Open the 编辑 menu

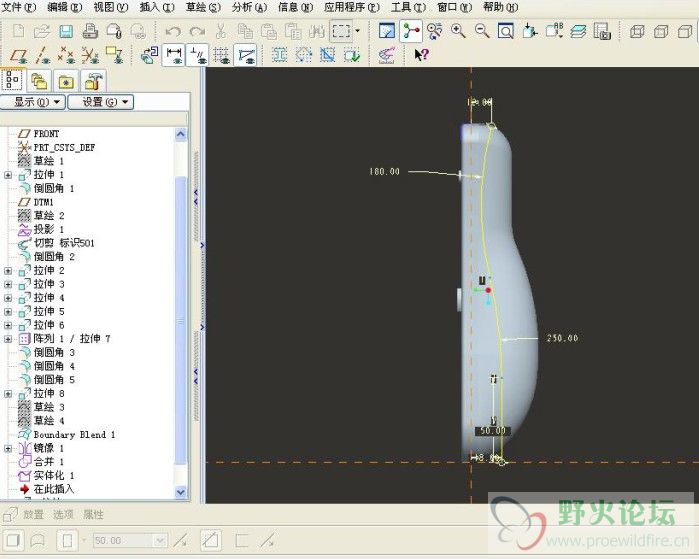pyautogui.click(x=65, y=7)
